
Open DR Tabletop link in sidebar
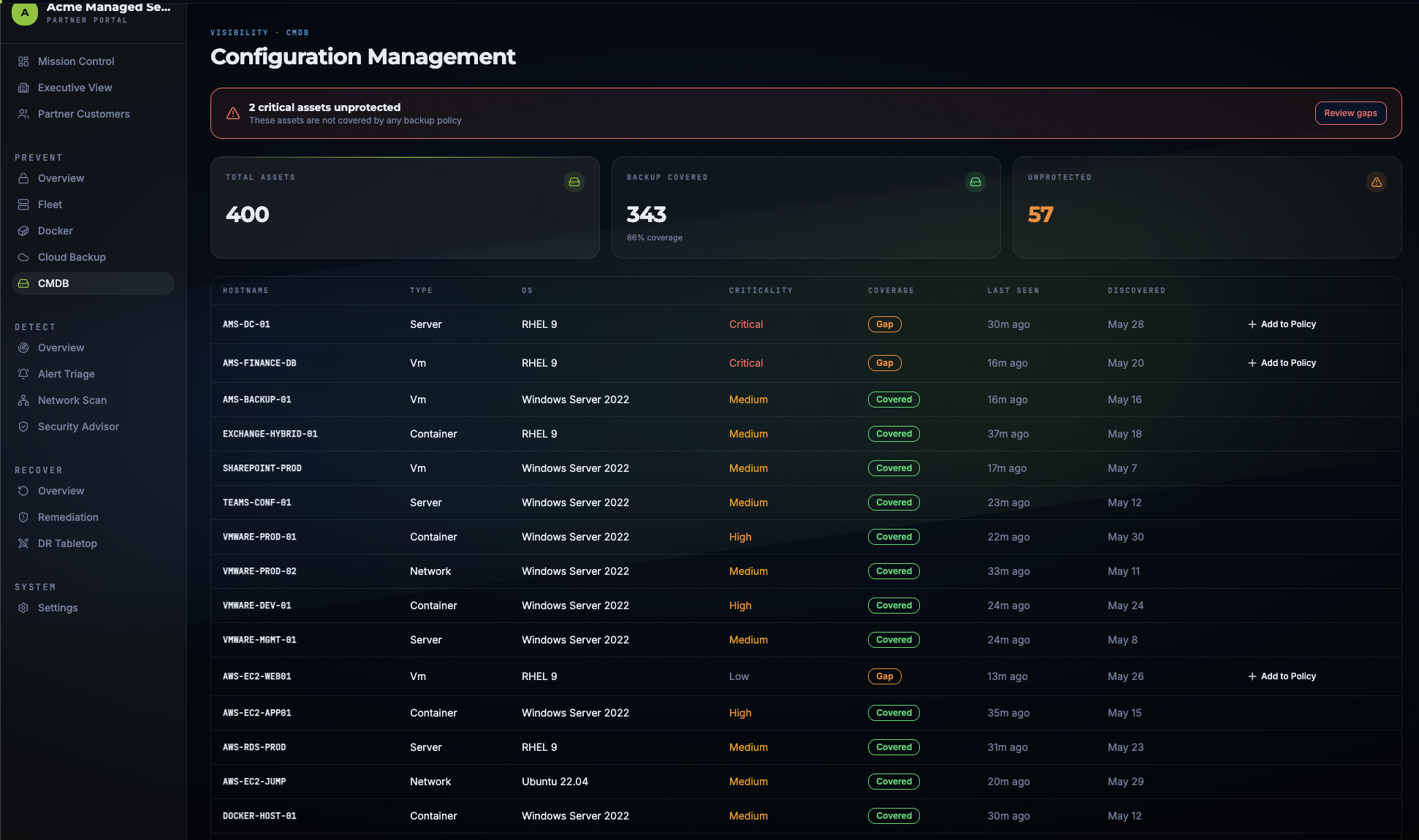(93, 543)
